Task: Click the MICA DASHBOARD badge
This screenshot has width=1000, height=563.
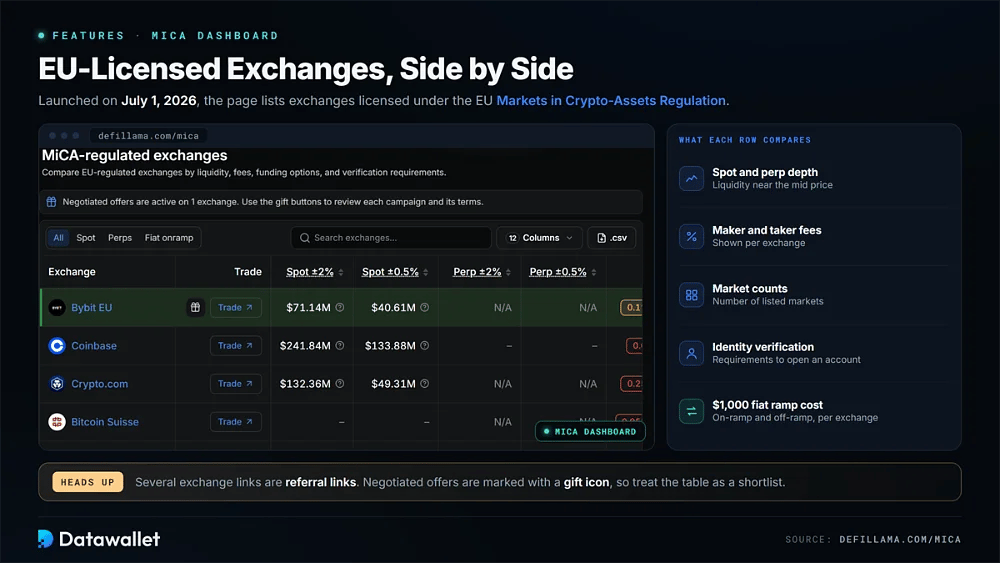Action: [590, 432]
